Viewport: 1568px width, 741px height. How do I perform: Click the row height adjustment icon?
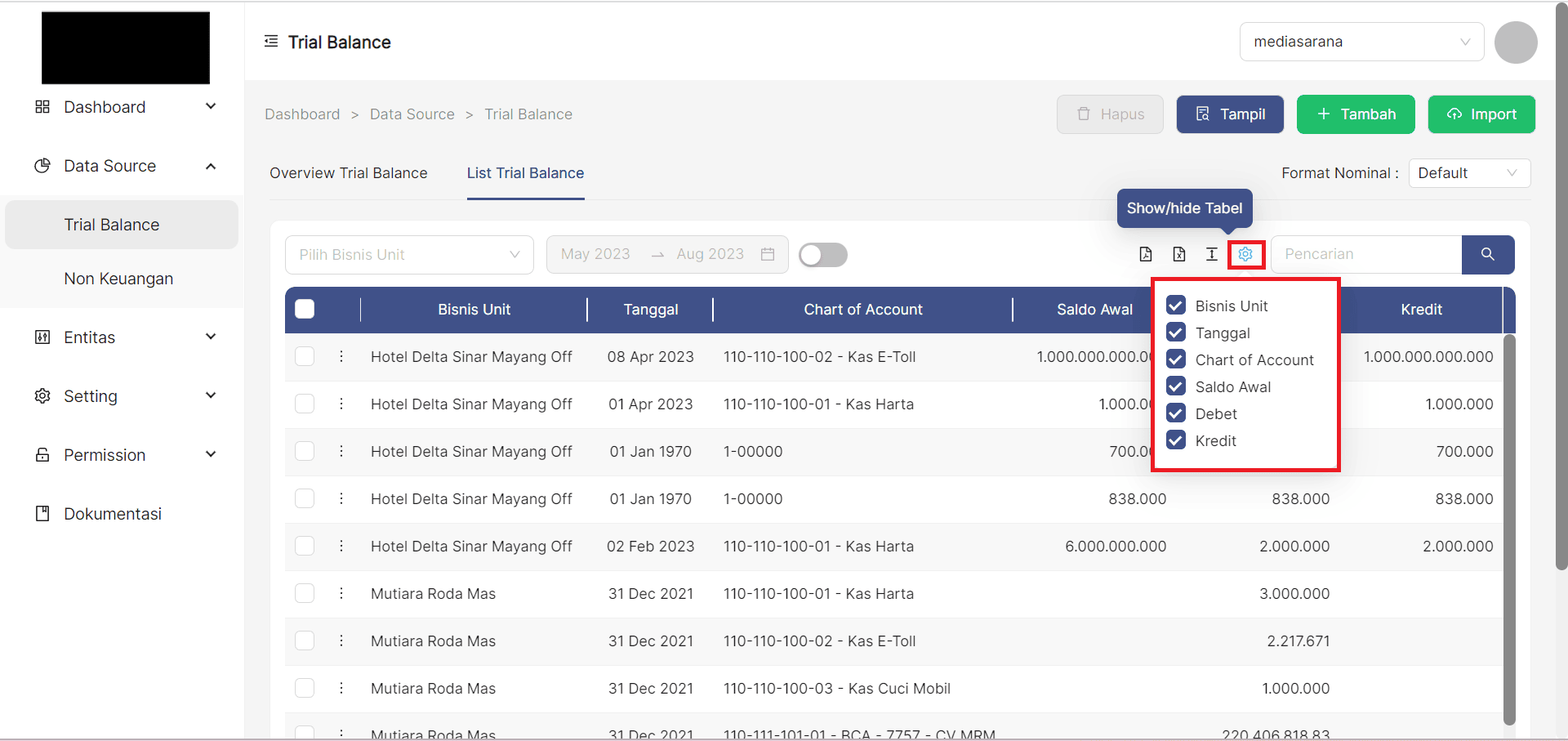pos(1211,254)
